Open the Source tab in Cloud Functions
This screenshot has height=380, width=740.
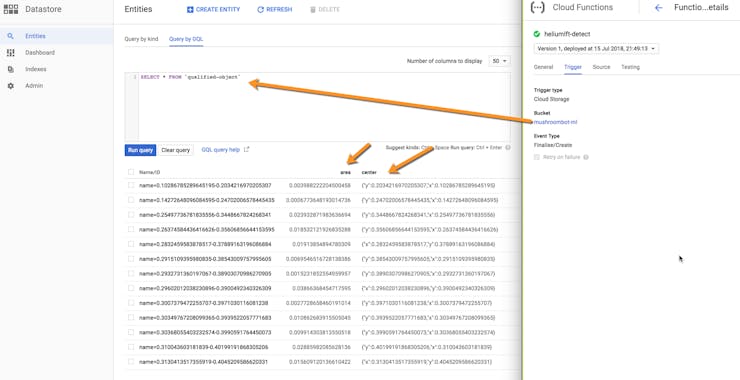(x=601, y=67)
